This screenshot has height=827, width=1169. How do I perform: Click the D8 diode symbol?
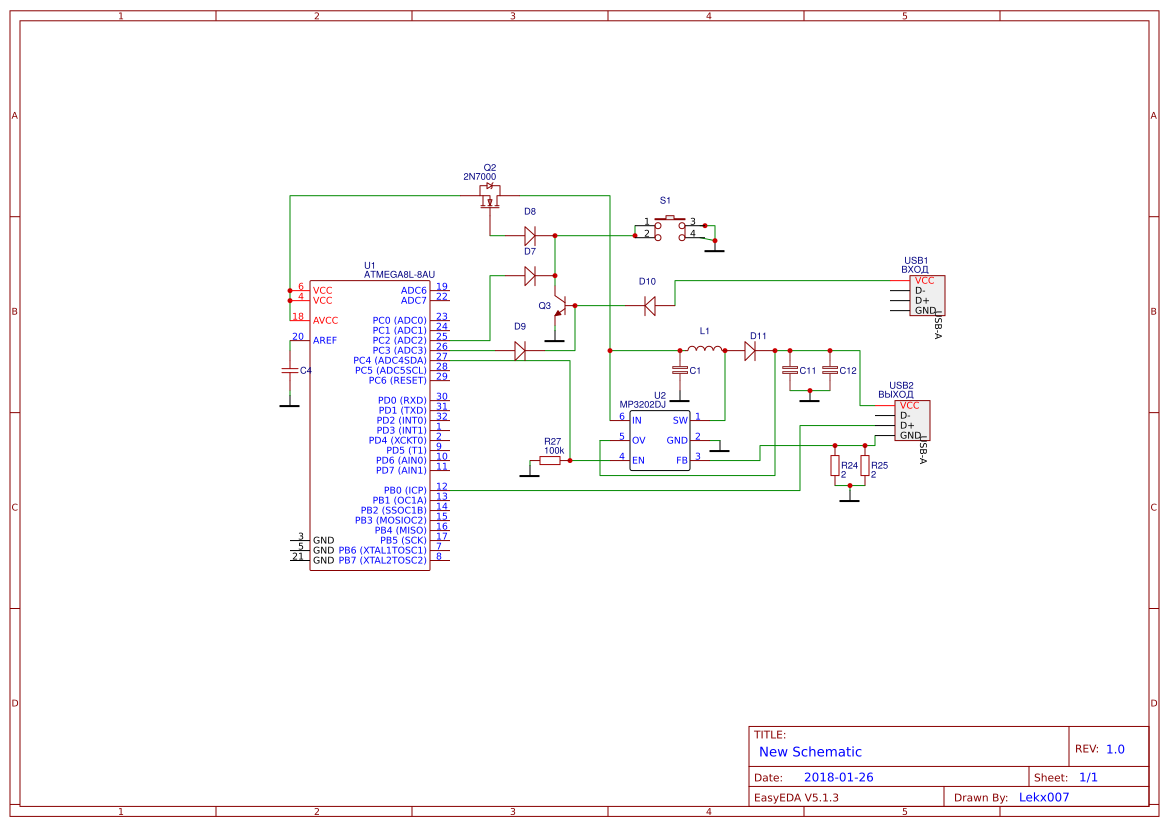pos(530,236)
